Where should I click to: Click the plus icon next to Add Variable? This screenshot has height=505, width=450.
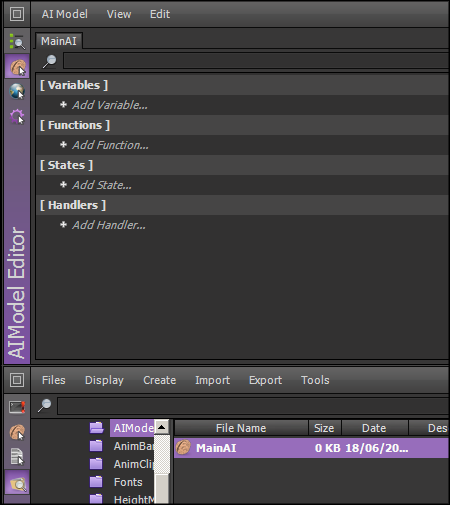63,105
